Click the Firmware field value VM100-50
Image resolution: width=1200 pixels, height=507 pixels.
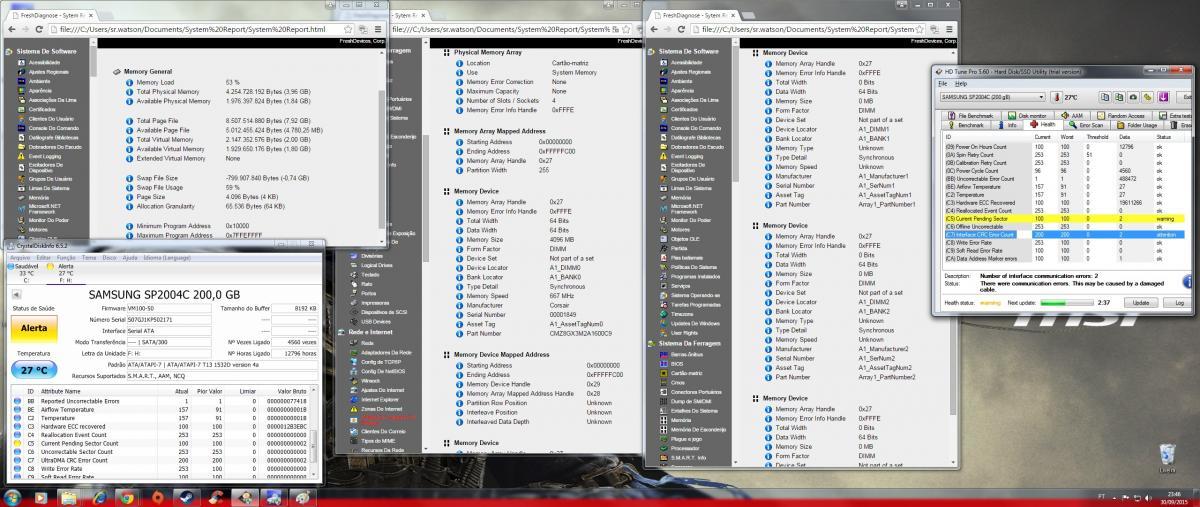(168, 308)
